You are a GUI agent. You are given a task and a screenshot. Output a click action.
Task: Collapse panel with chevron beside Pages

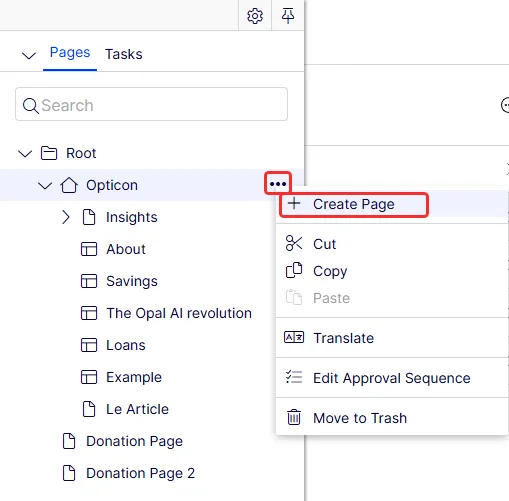[x=29, y=55]
